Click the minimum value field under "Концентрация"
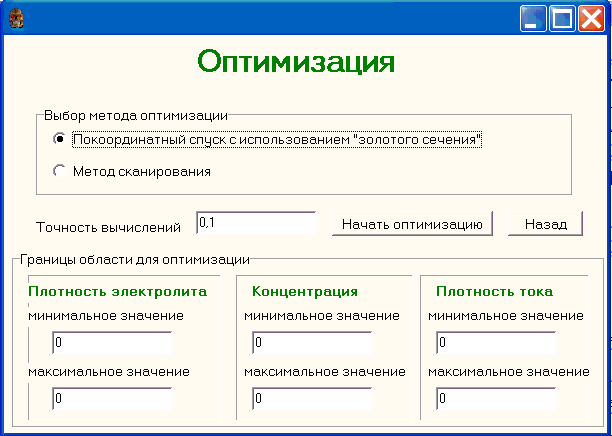The width and height of the screenshot is (612, 436). click(x=312, y=343)
